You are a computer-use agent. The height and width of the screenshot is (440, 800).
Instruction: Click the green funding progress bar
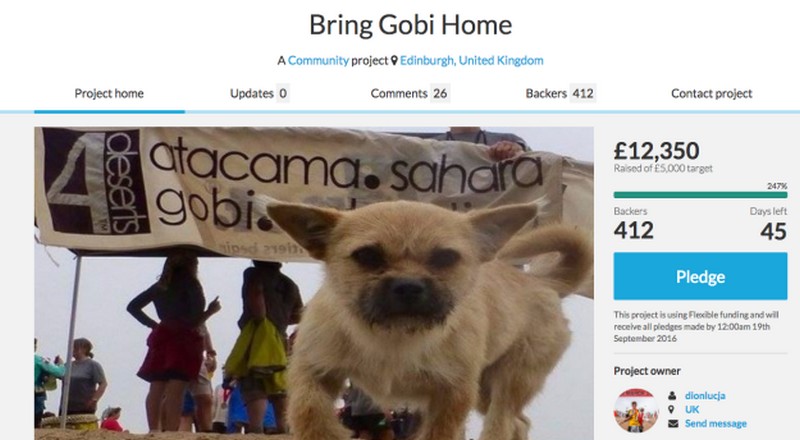(x=700, y=194)
